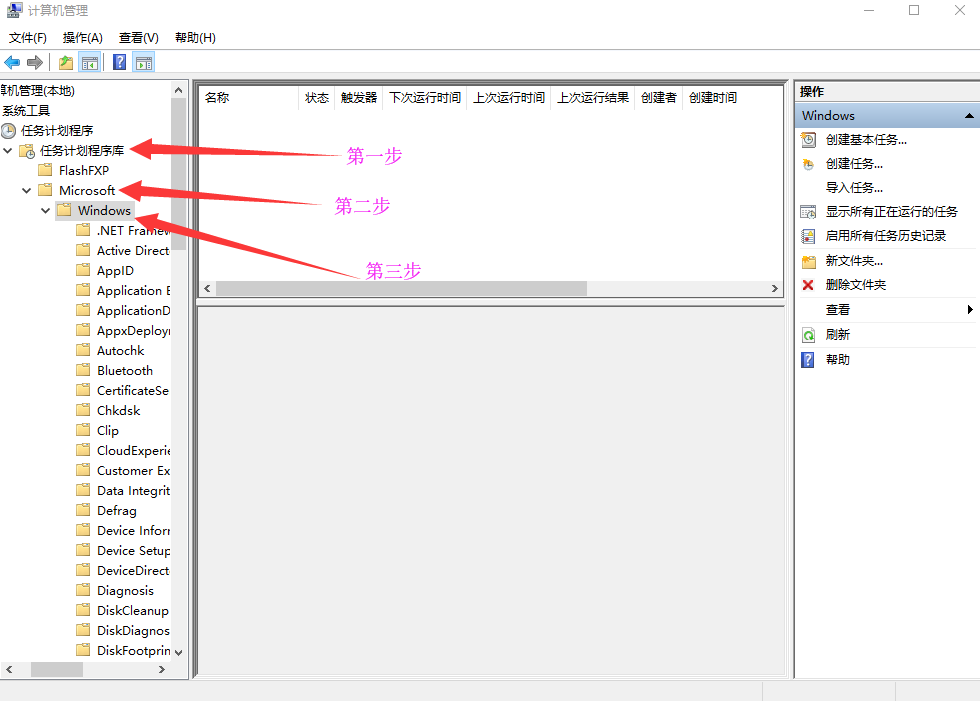Screen dimensions: 980x701
Task: Open the 查看(V) menu
Action: coord(138,38)
